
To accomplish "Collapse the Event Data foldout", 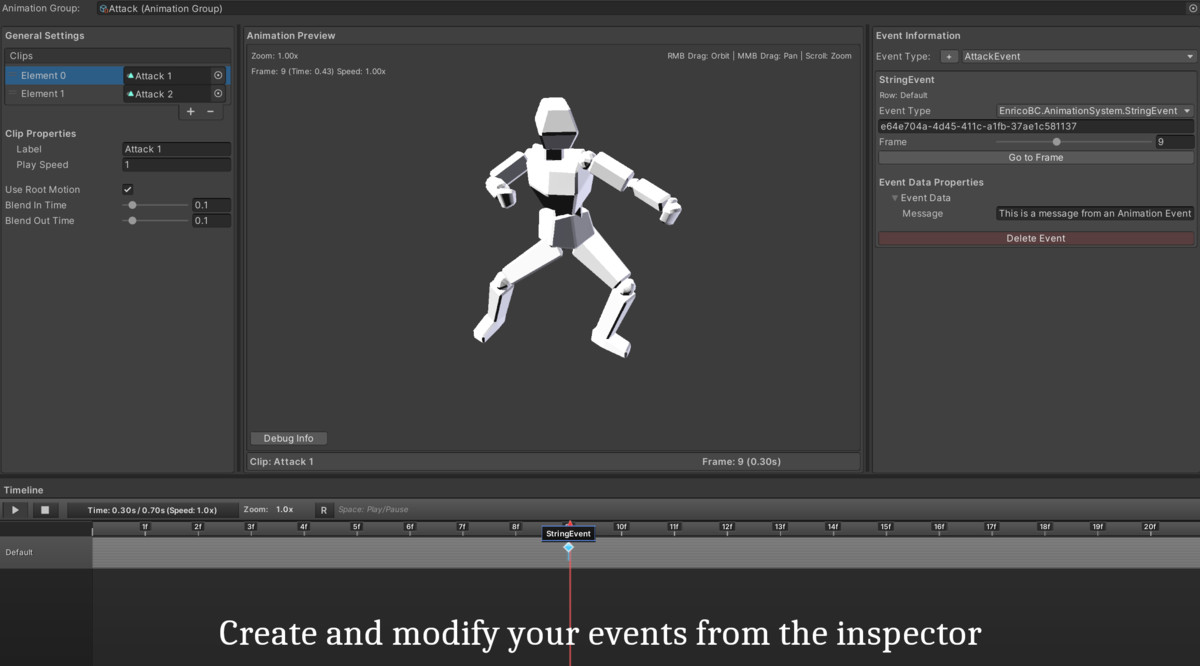I will (895, 198).
